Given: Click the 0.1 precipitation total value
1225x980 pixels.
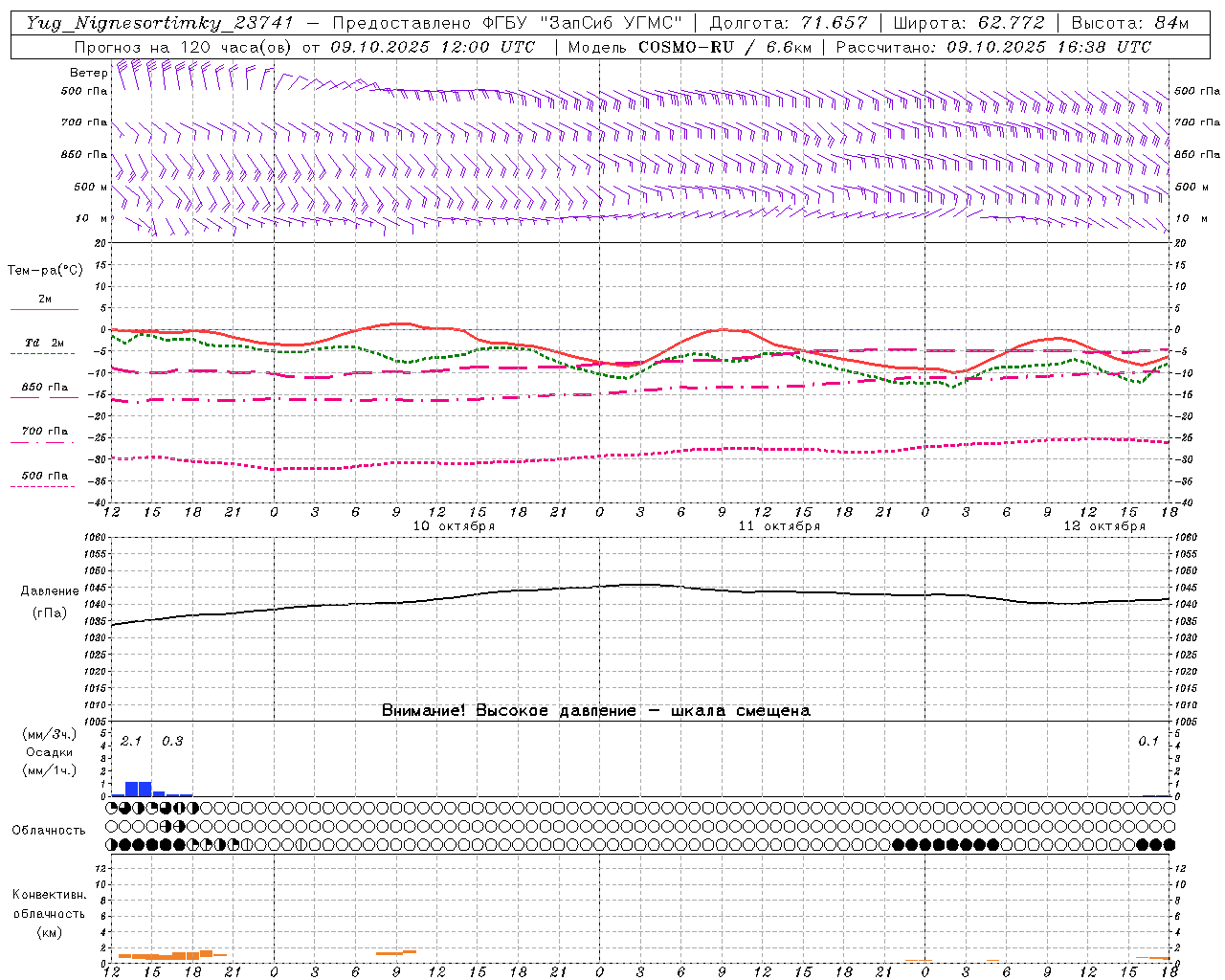Looking at the screenshot, I should pyautogui.click(x=1148, y=741).
